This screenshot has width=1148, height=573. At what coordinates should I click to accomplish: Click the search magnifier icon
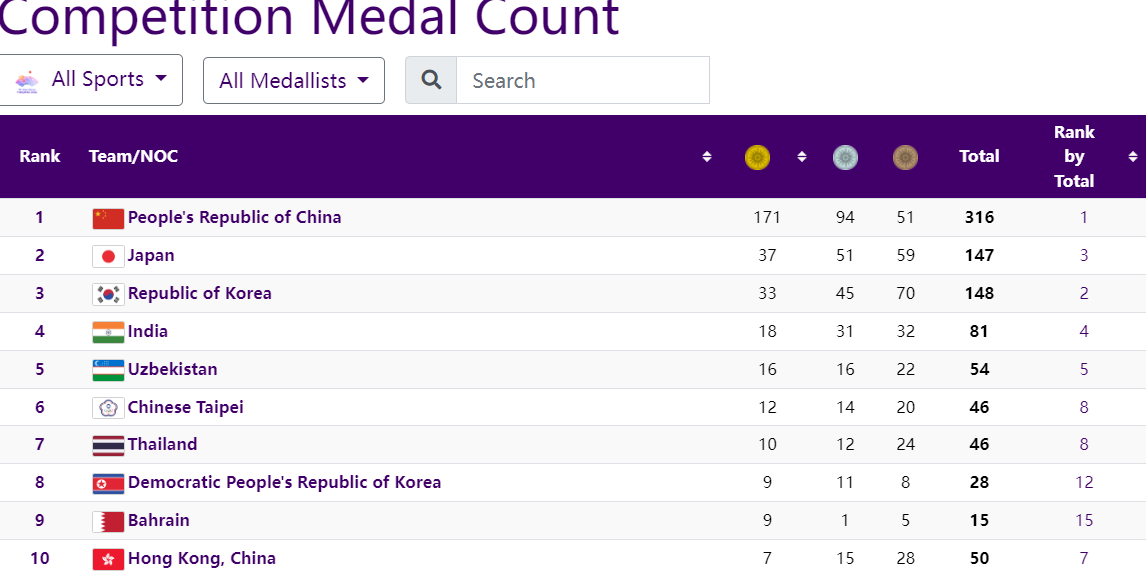(x=431, y=80)
